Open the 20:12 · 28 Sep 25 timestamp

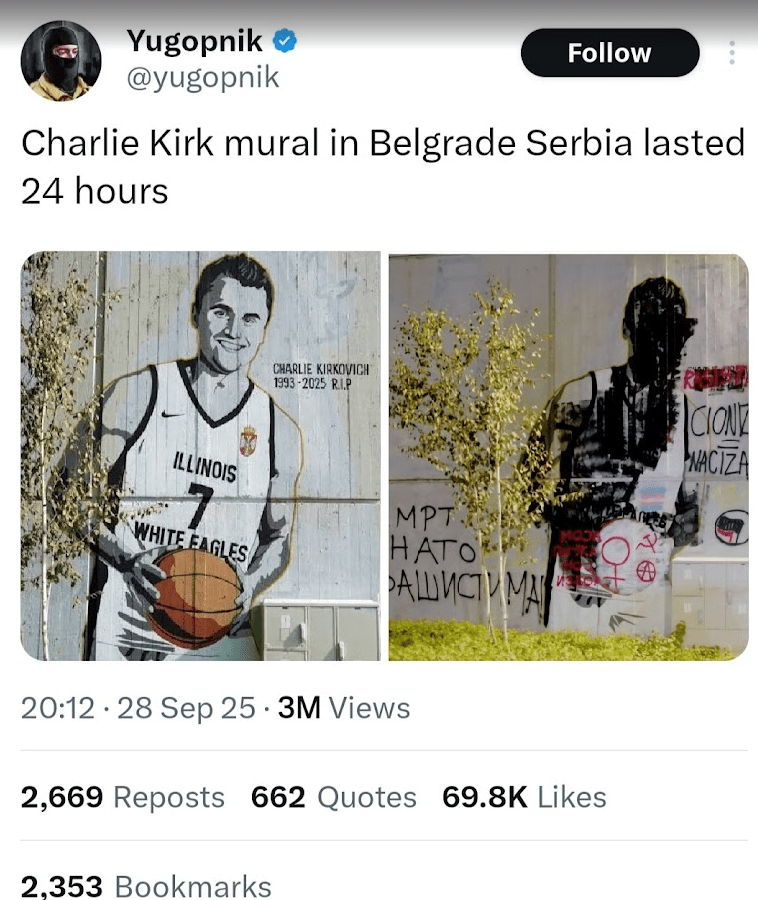point(138,707)
